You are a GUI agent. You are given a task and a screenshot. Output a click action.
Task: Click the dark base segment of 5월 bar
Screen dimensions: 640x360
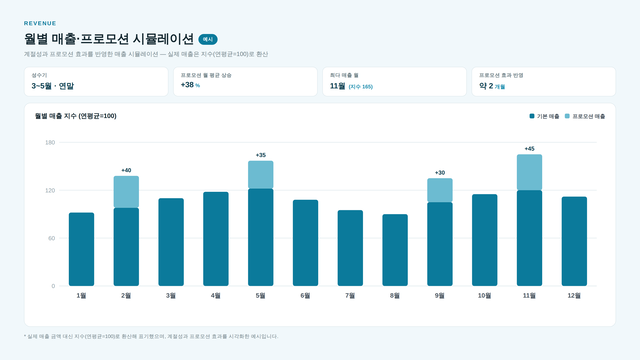click(x=261, y=237)
